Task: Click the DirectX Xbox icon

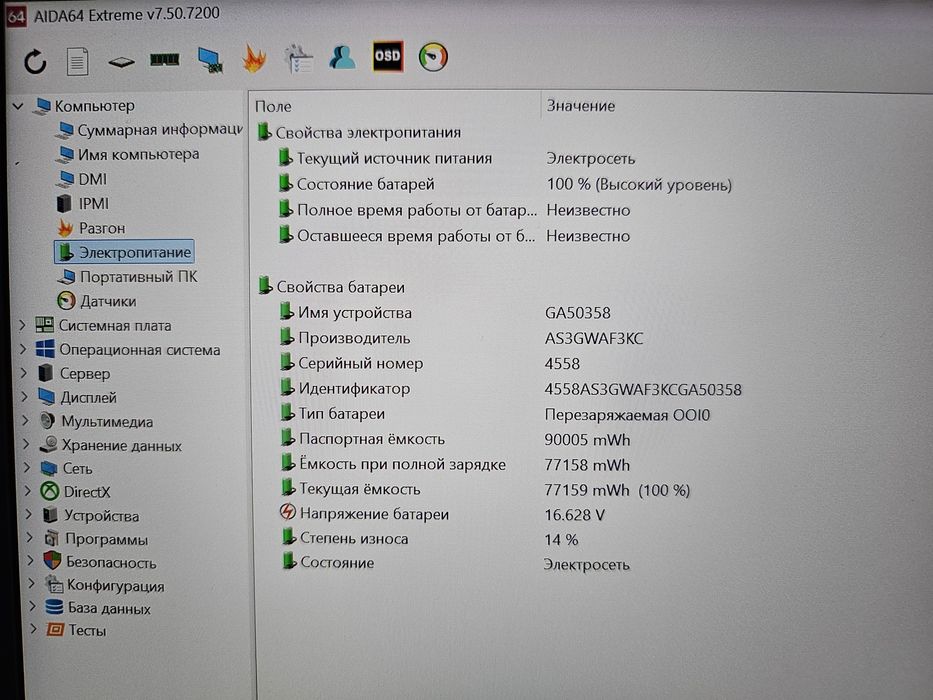Action: (49, 491)
